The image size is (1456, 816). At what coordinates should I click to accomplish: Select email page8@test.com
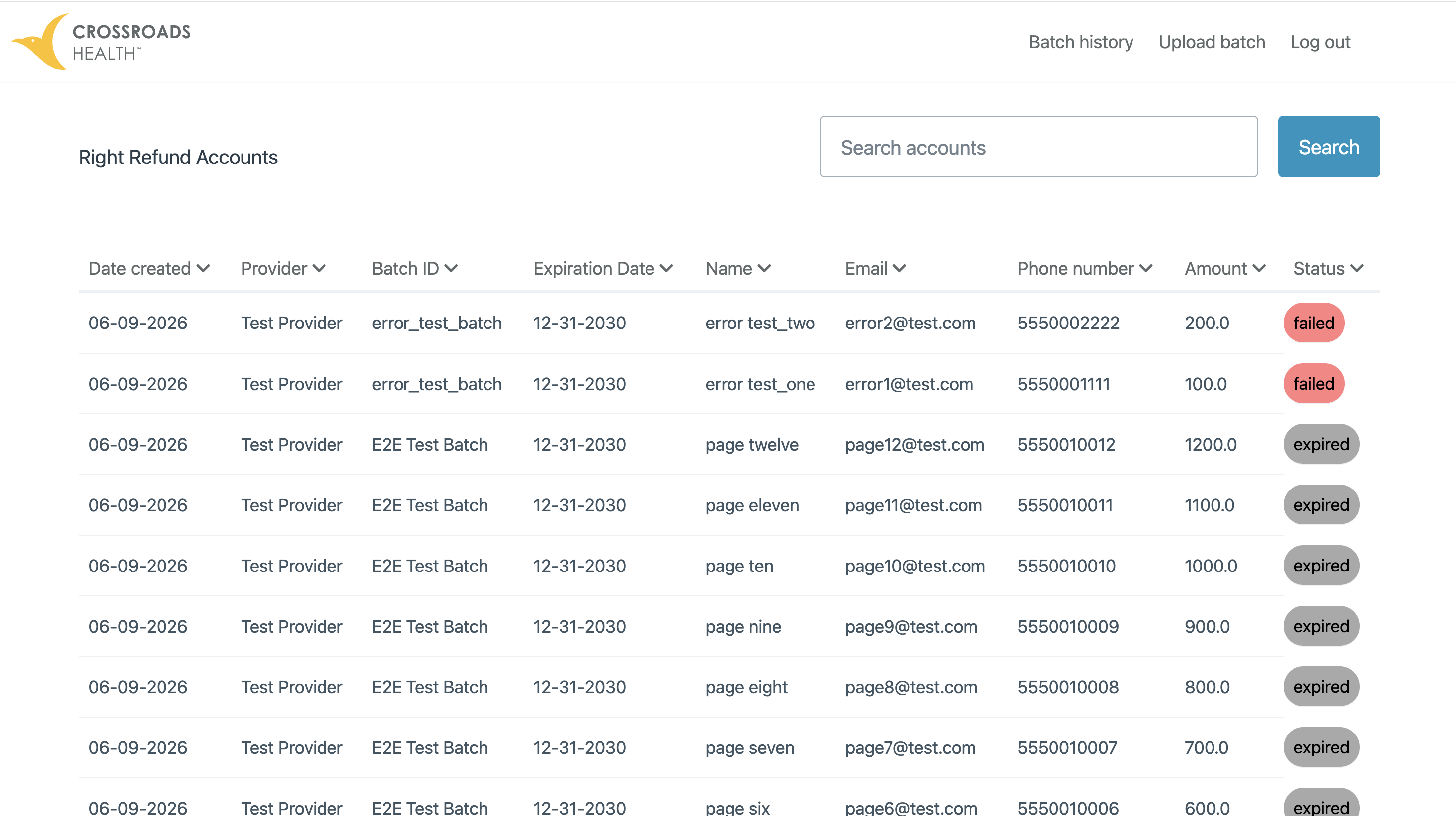(911, 687)
